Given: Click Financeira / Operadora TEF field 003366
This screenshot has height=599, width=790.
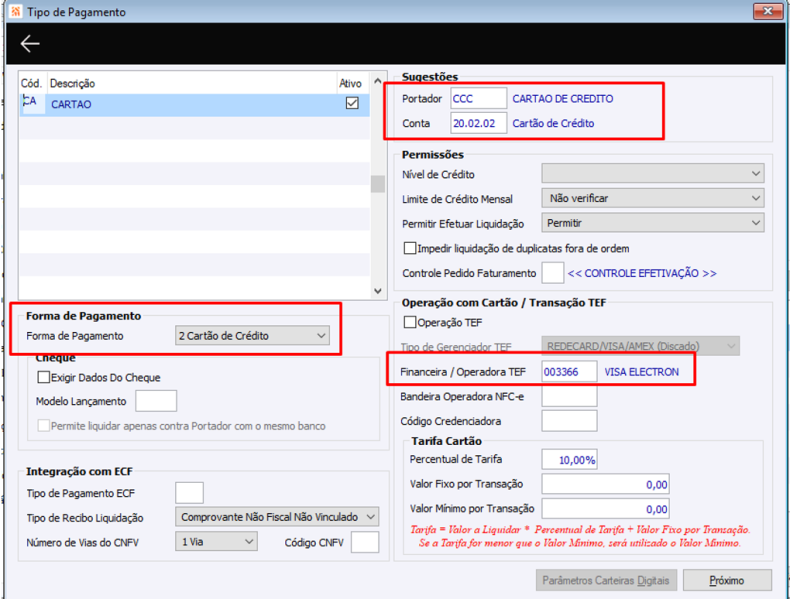Looking at the screenshot, I should click(x=569, y=372).
